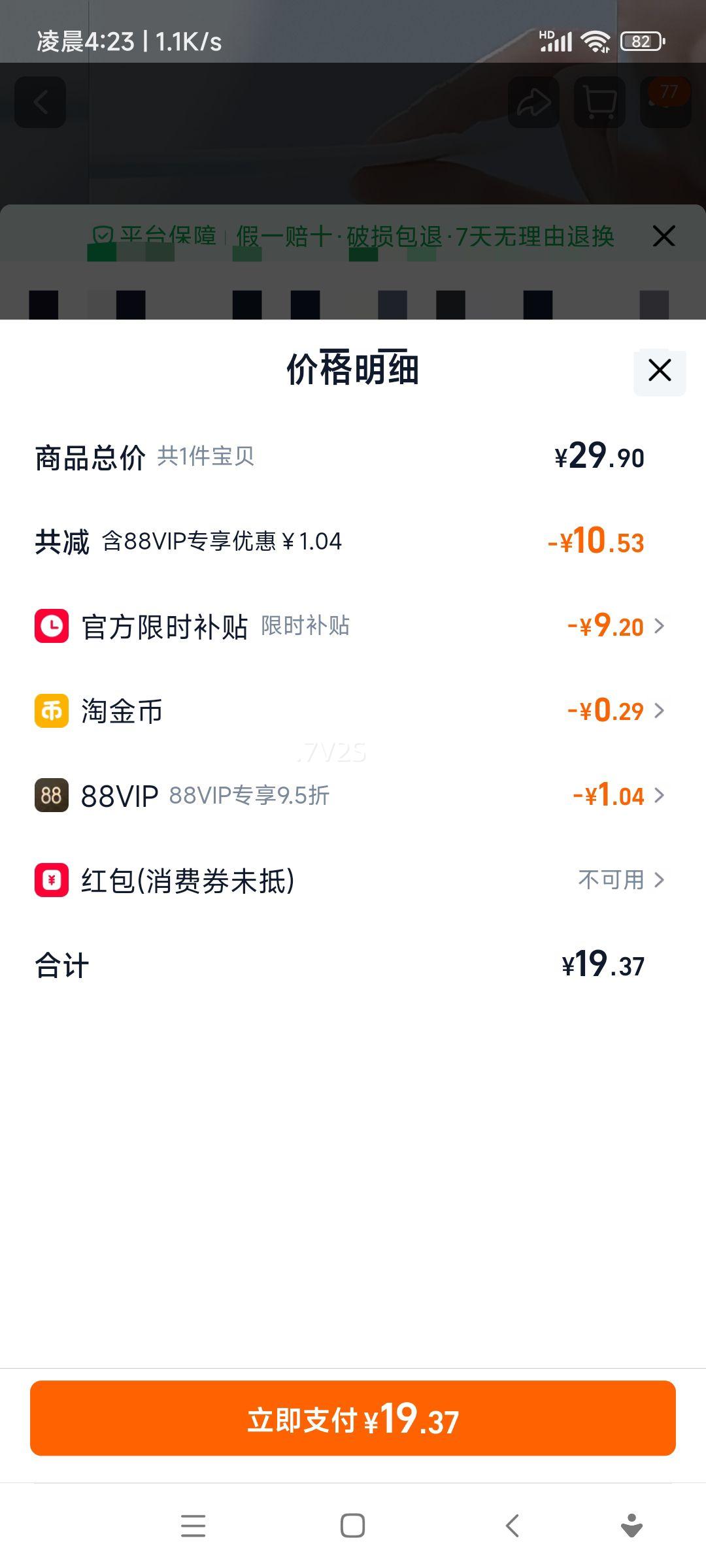The height and width of the screenshot is (1568, 706).
Task: Go back using the top-left arrow
Action: click(x=41, y=103)
